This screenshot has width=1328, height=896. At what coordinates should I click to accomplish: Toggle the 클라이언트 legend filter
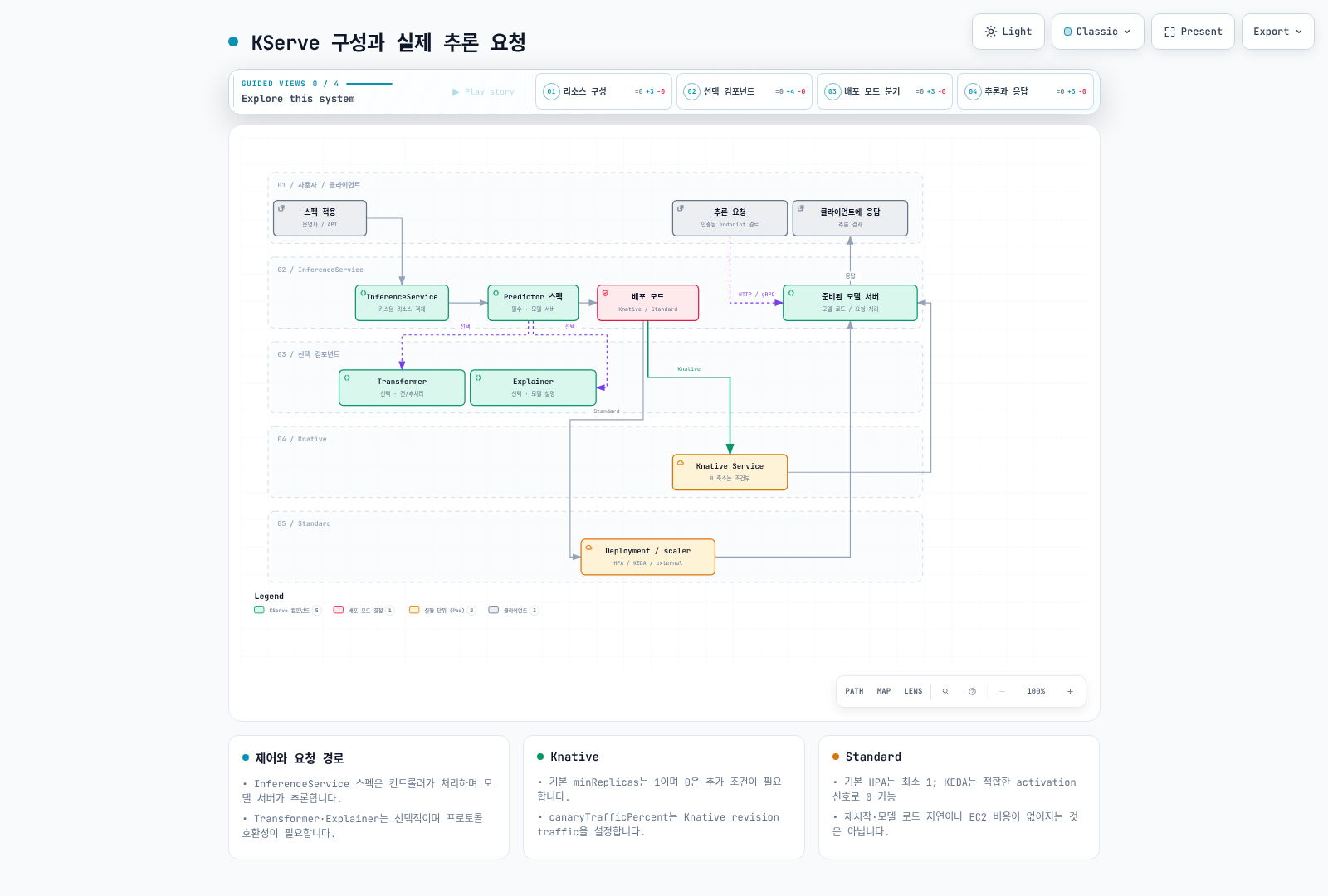tap(514, 611)
